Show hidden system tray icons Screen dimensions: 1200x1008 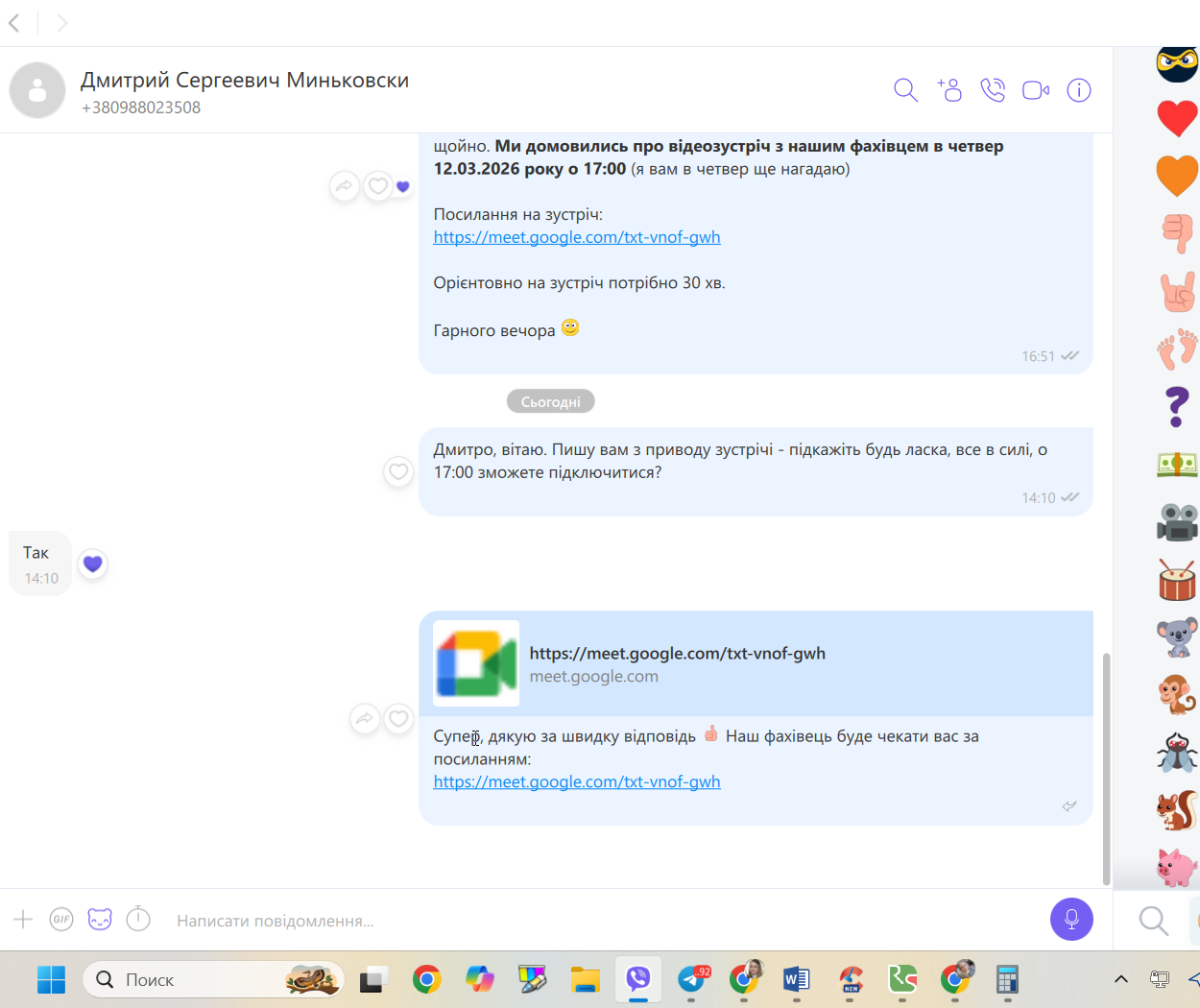[x=1120, y=979]
